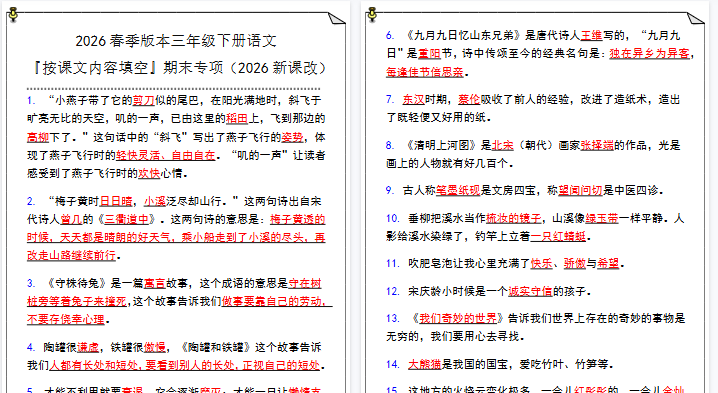The height and width of the screenshot is (393, 718).
Task: Click the question number '9.' on right page
Action: (390, 190)
